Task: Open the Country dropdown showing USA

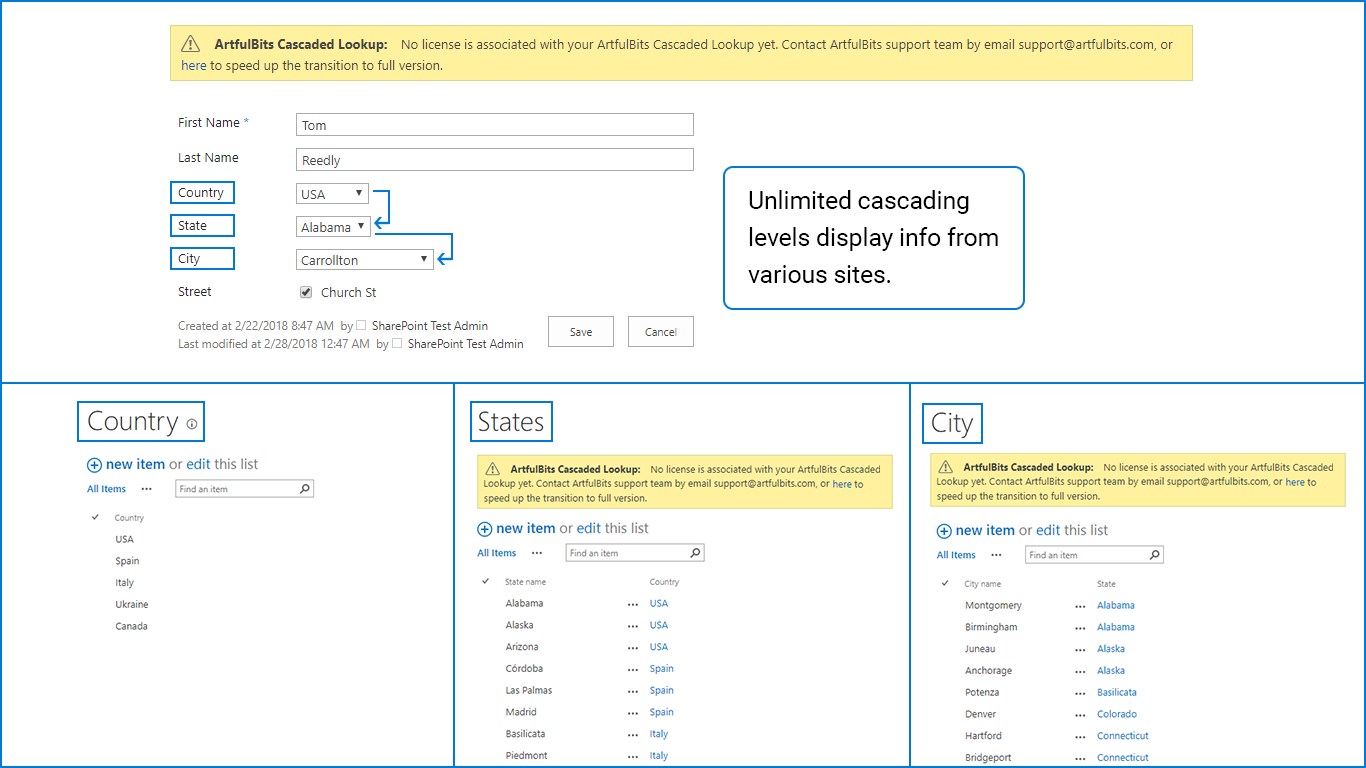Action: [x=333, y=194]
